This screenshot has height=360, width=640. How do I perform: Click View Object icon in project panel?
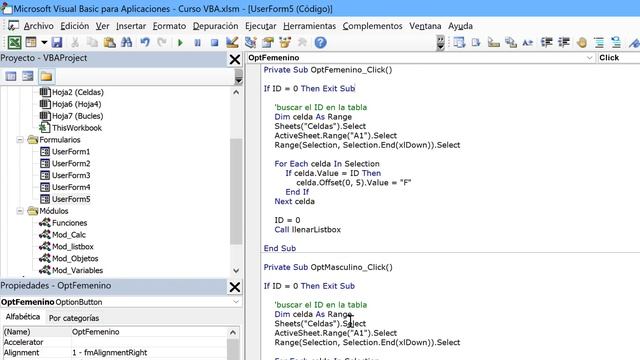click(x=28, y=76)
